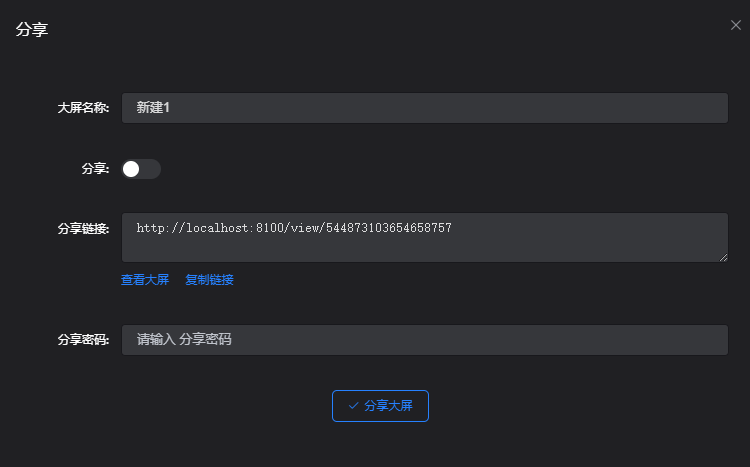Click the 新建1 name text
Screen dimensions: 750x467
point(153,108)
